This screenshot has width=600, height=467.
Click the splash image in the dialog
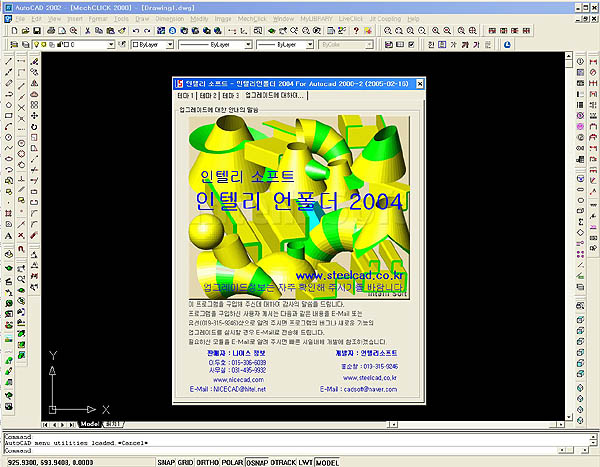[299, 207]
